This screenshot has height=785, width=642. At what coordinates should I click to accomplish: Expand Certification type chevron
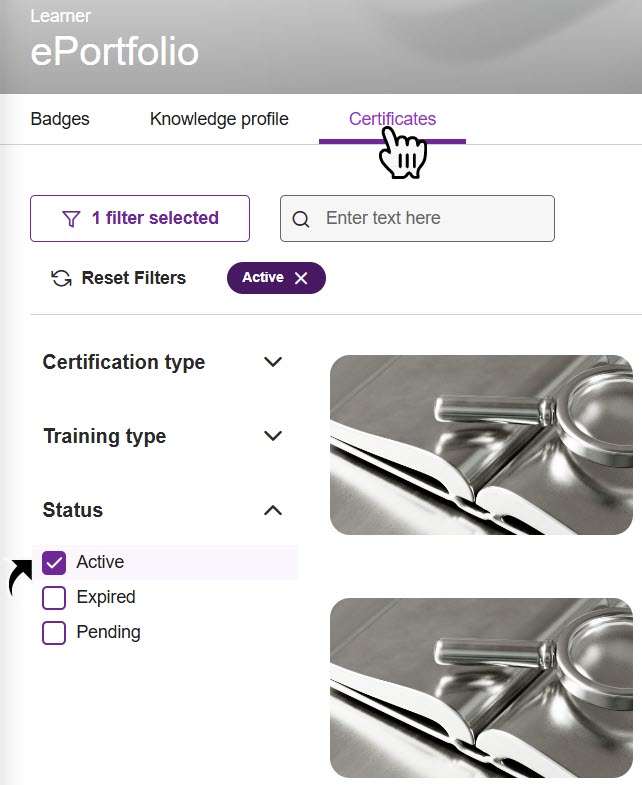tap(272, 362)
